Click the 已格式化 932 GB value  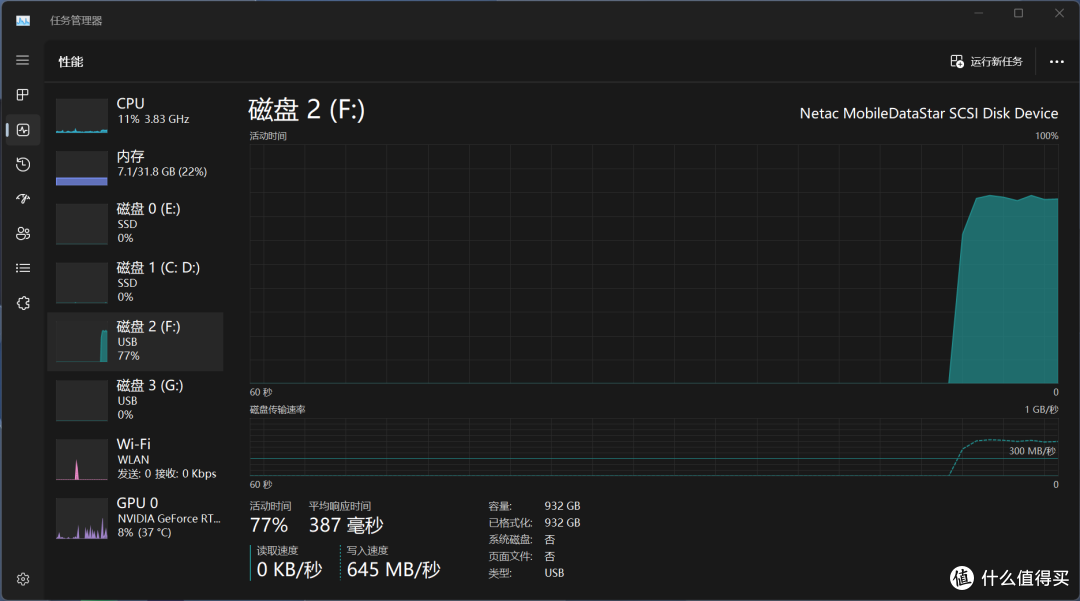click(562, 523)
